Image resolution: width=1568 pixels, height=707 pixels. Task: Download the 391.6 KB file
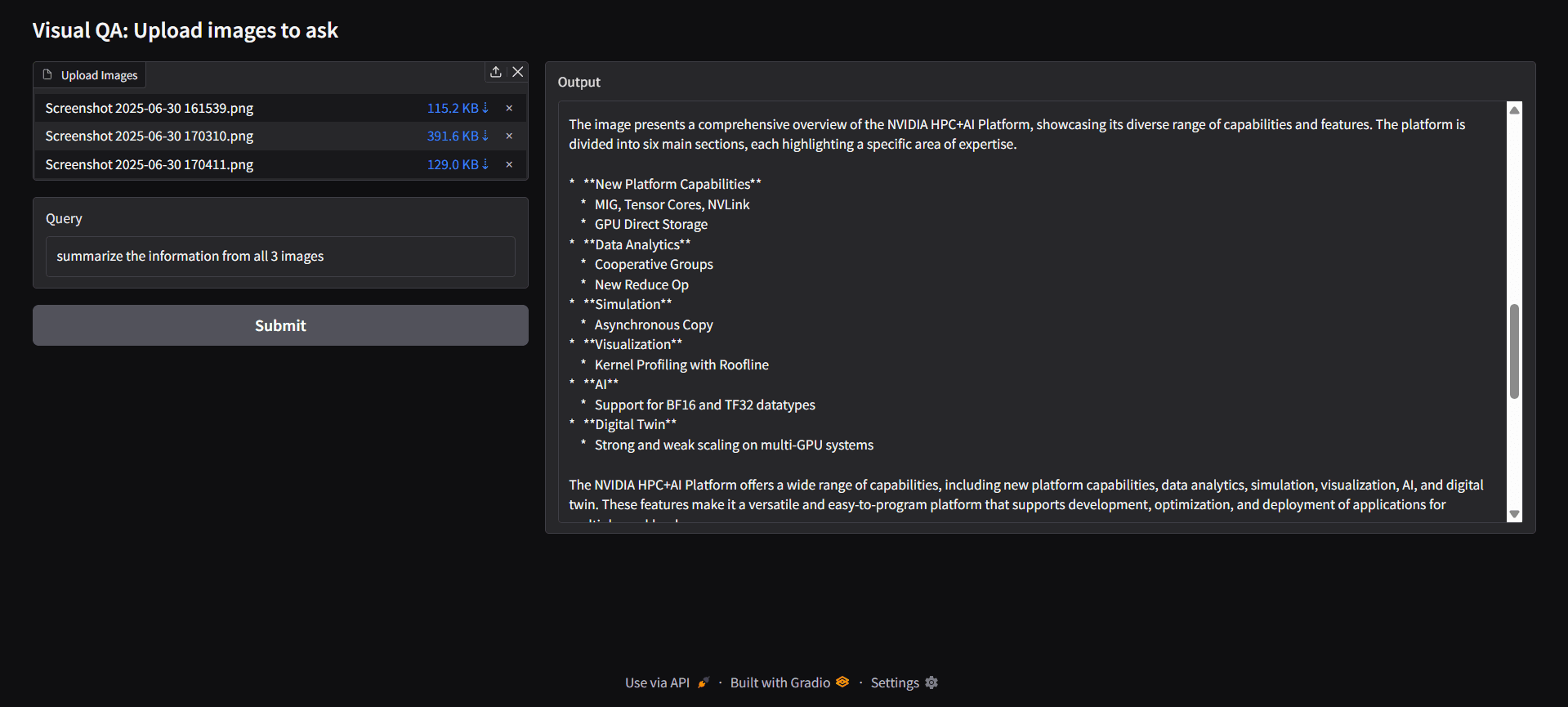point(458,136)
